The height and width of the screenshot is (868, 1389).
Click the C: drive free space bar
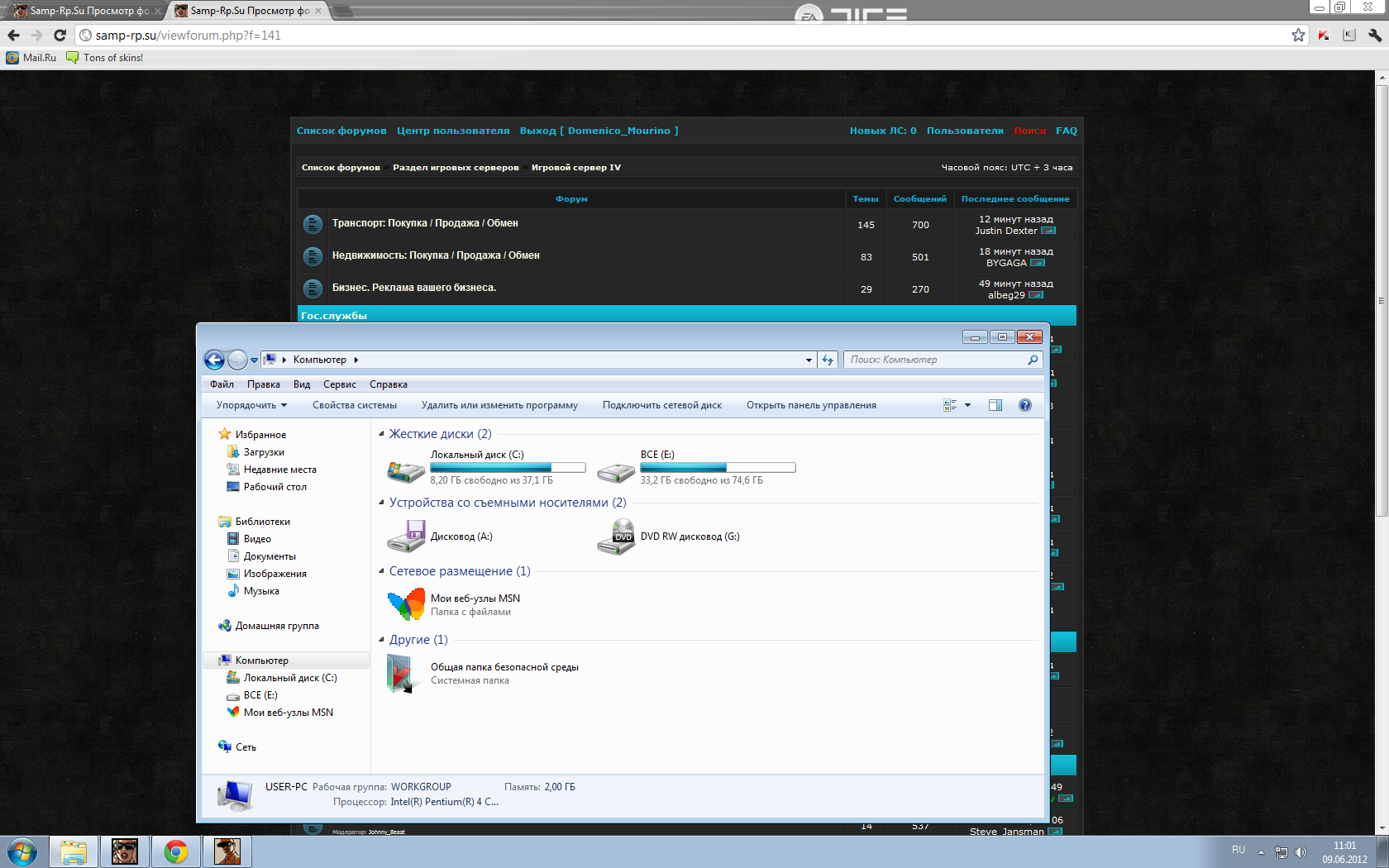[508, 468]
